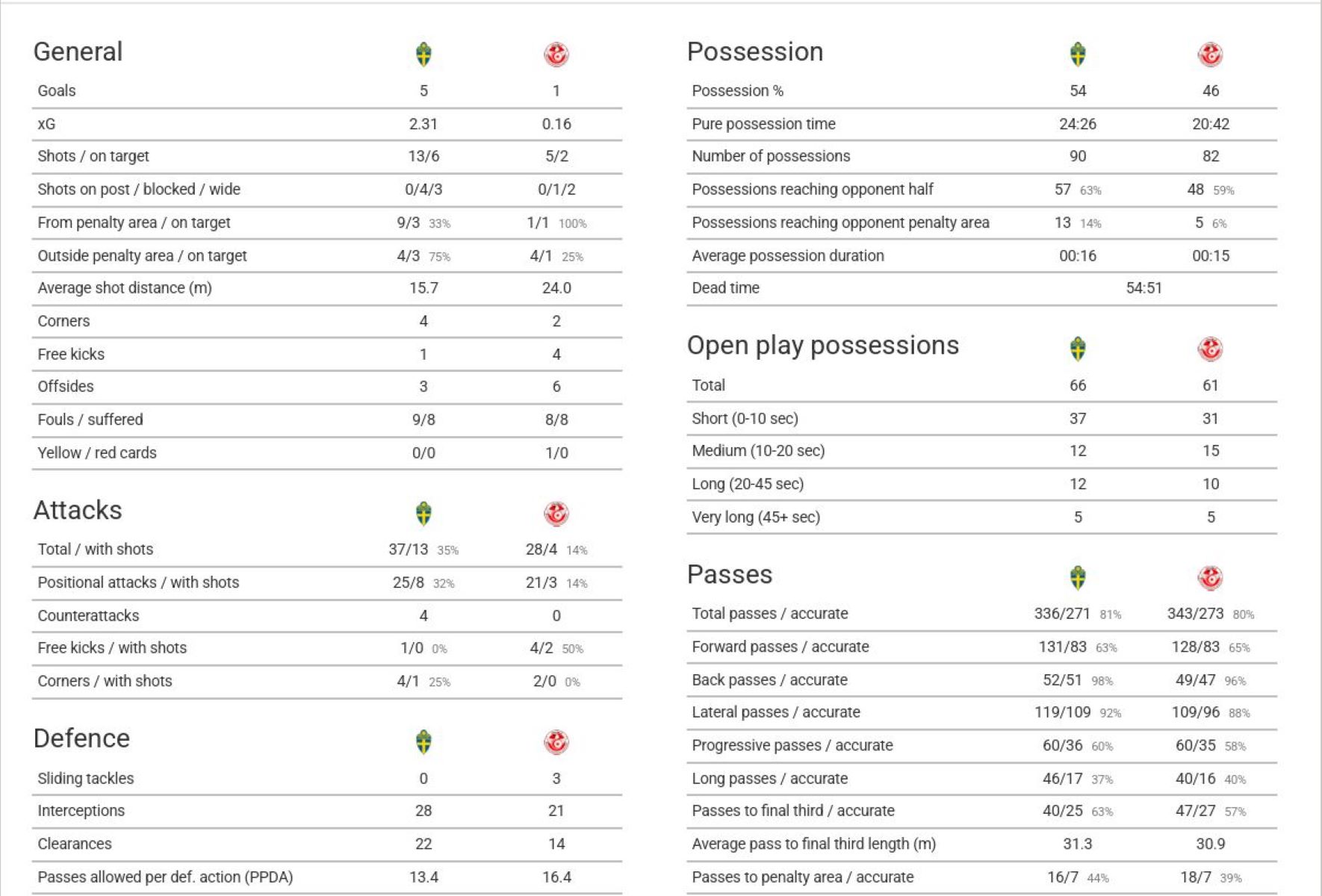Click Passes allowed per def. action (PPDA) label
1322x896 pixels.
pos(165,877)
